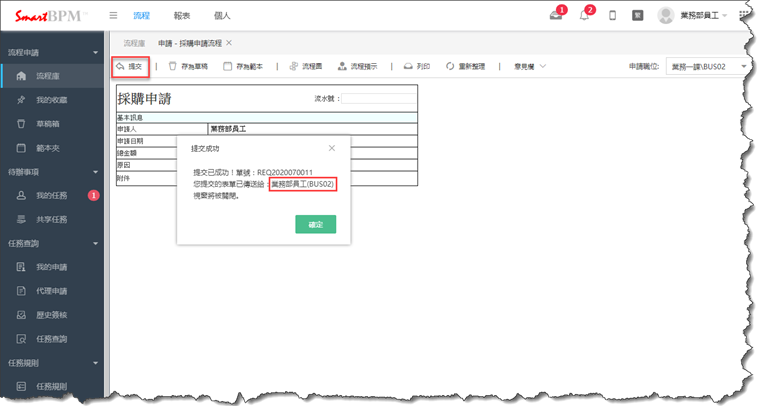Open the inbox tray icon with badge

pos(556,15)
